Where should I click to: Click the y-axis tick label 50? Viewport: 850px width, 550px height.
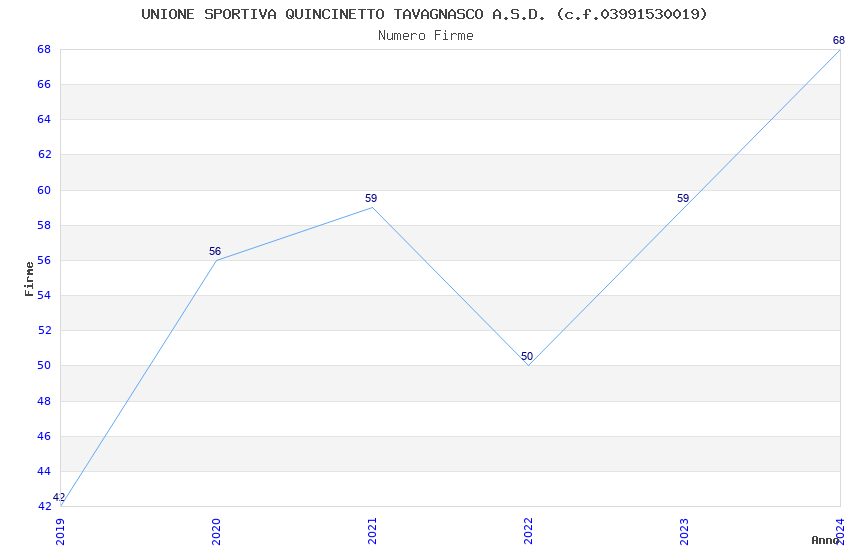tap(44, 366)
